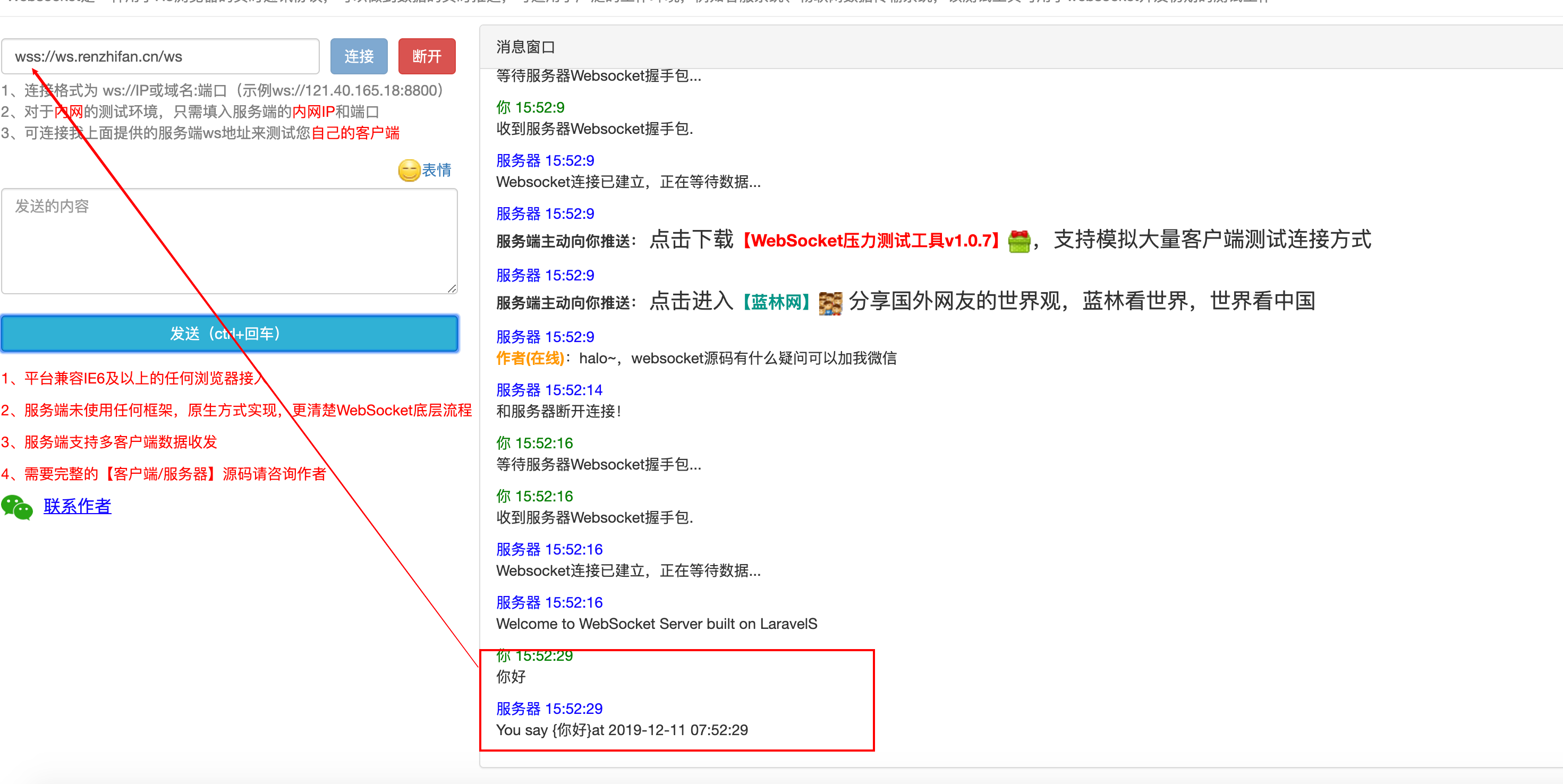The image size is (1563, 784).
Task: Click the smiley emoji icon
Action: click(x=409, y=171)
